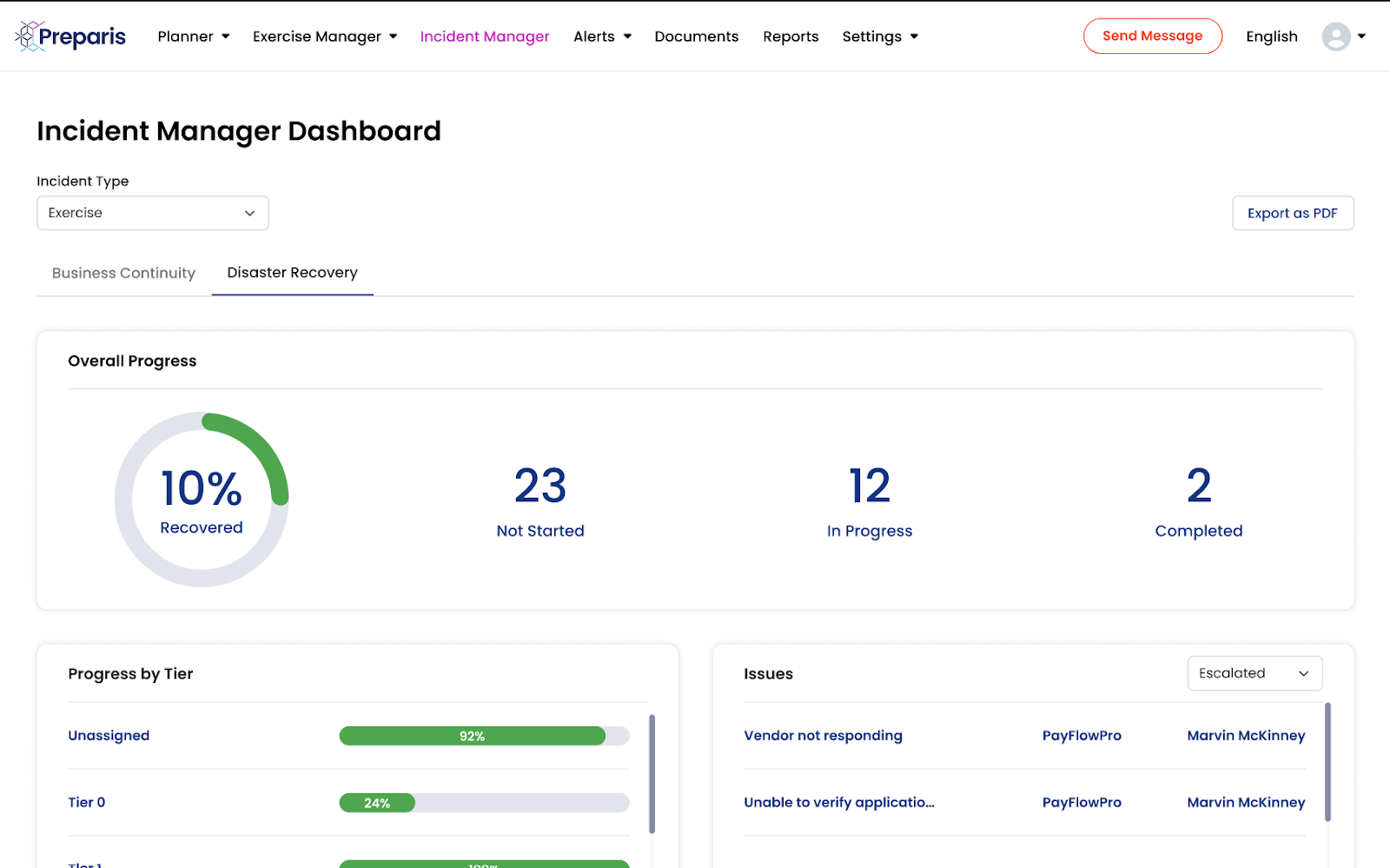Click the Tier 0 24% progress bar
The height and width of the screenshot is (868, 1390).
[x=484, y=803]
